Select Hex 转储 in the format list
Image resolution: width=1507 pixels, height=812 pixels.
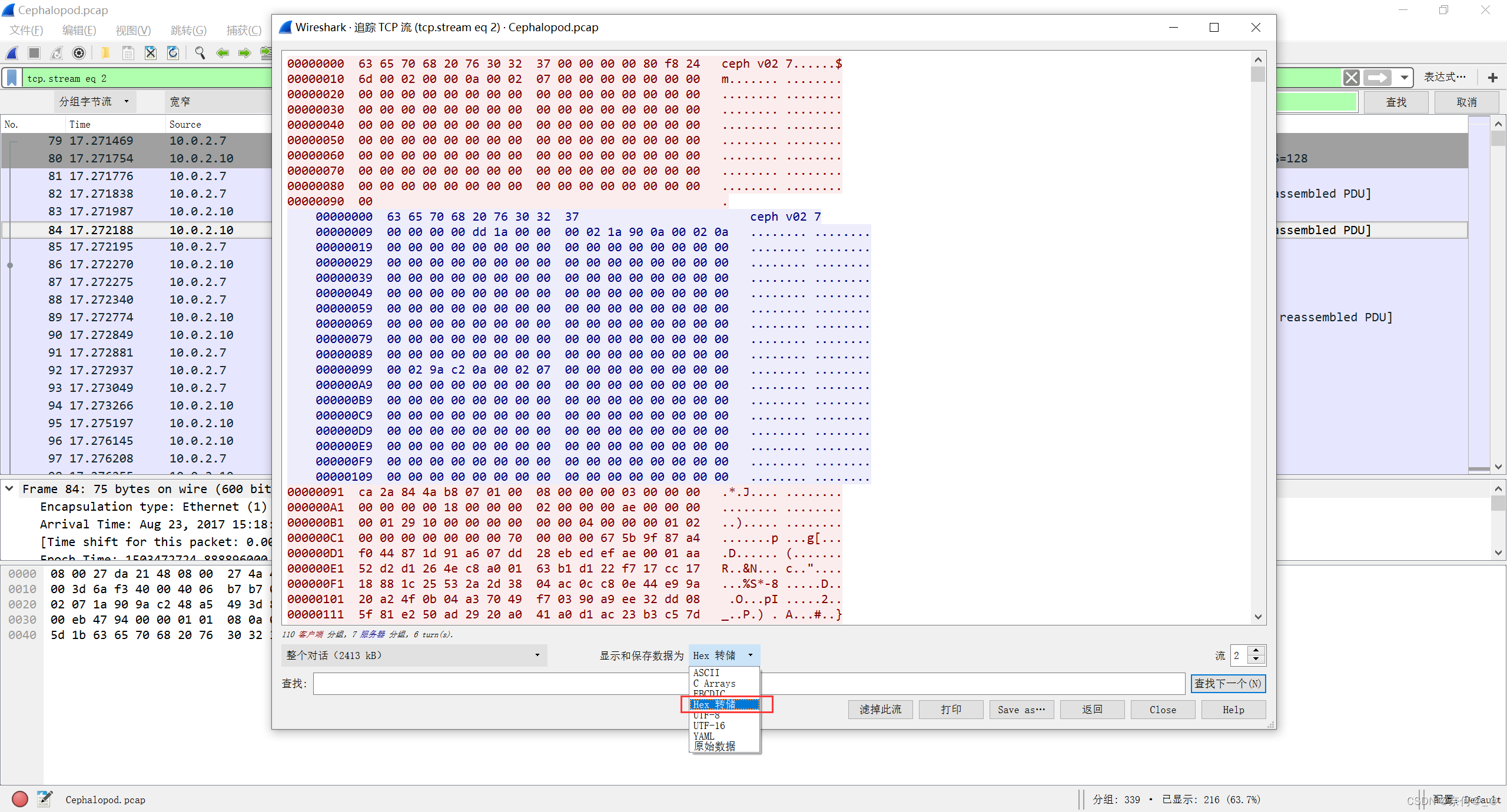[724, 704]
